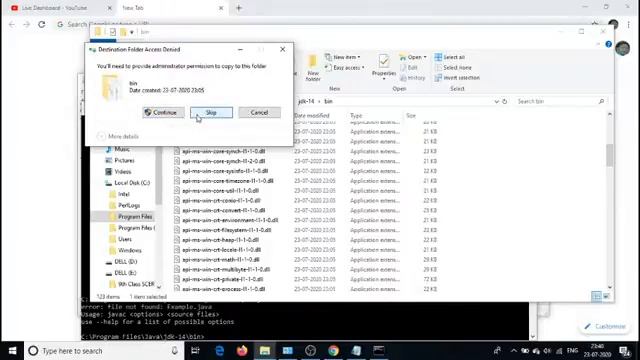Click the Explorer refresh icon
The height and width of the screenshot is (360, 640).
click(504, 101)
